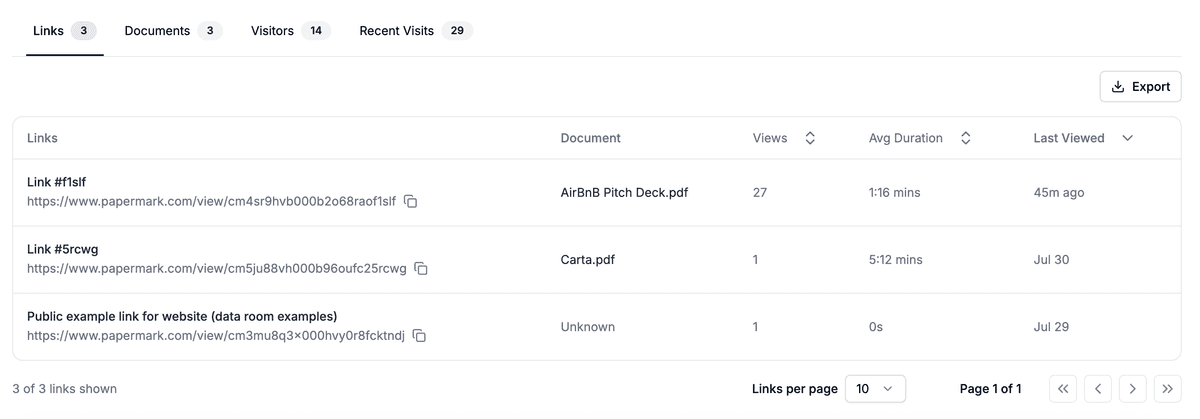Copy the Link #5rcwg URL
Screen dimensions: 1200x419
tap(421, 269)
